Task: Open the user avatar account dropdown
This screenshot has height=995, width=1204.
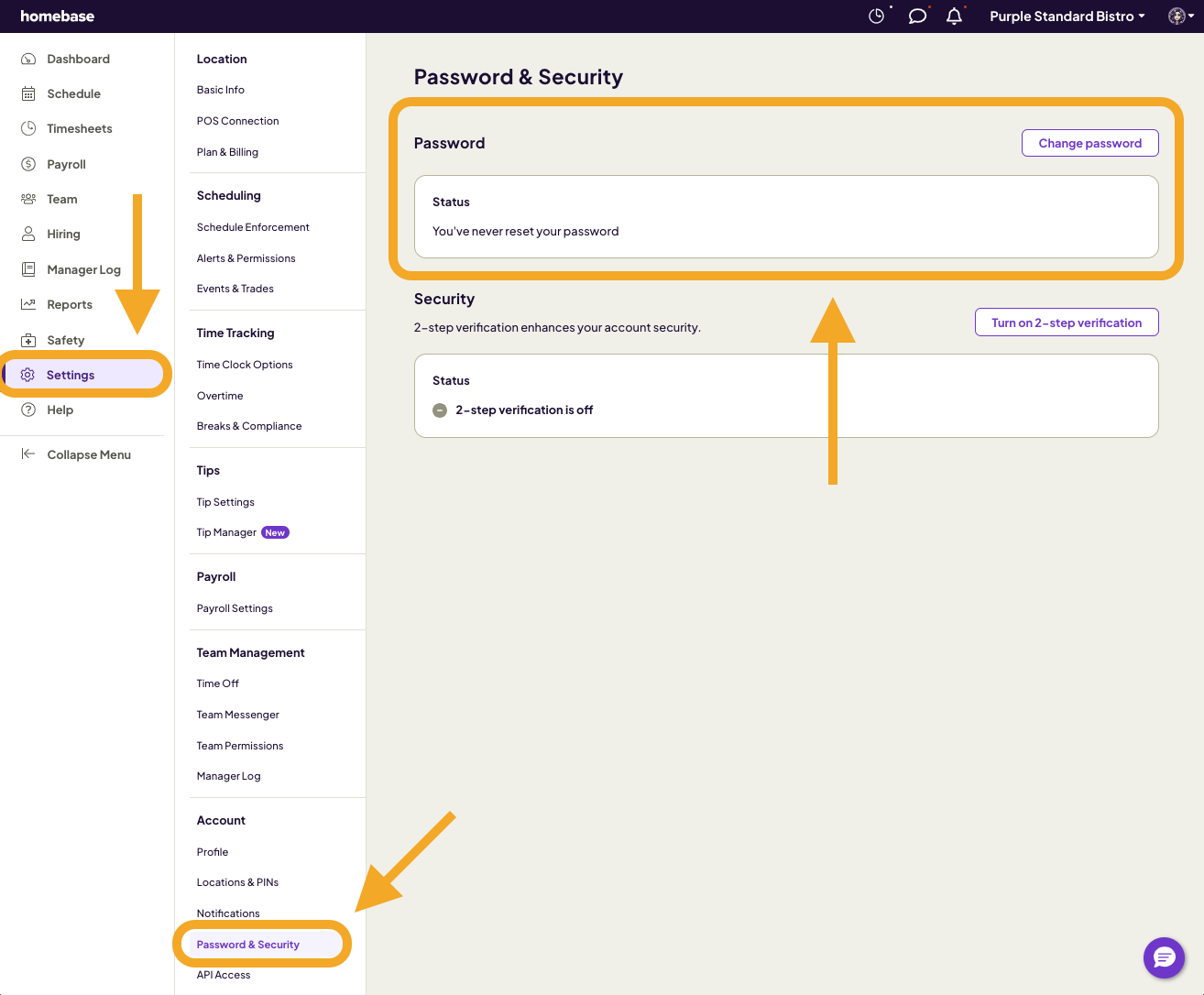Action: point(1180,16)
